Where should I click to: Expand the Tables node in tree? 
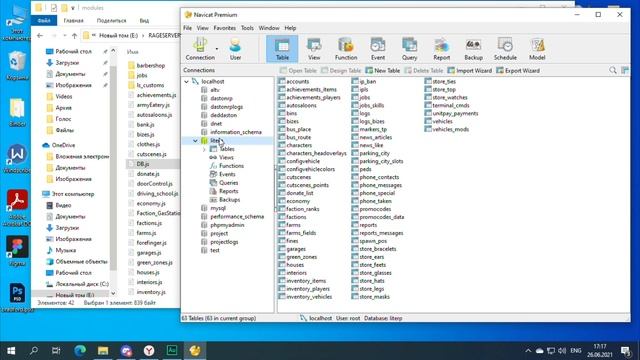point(204,149)
